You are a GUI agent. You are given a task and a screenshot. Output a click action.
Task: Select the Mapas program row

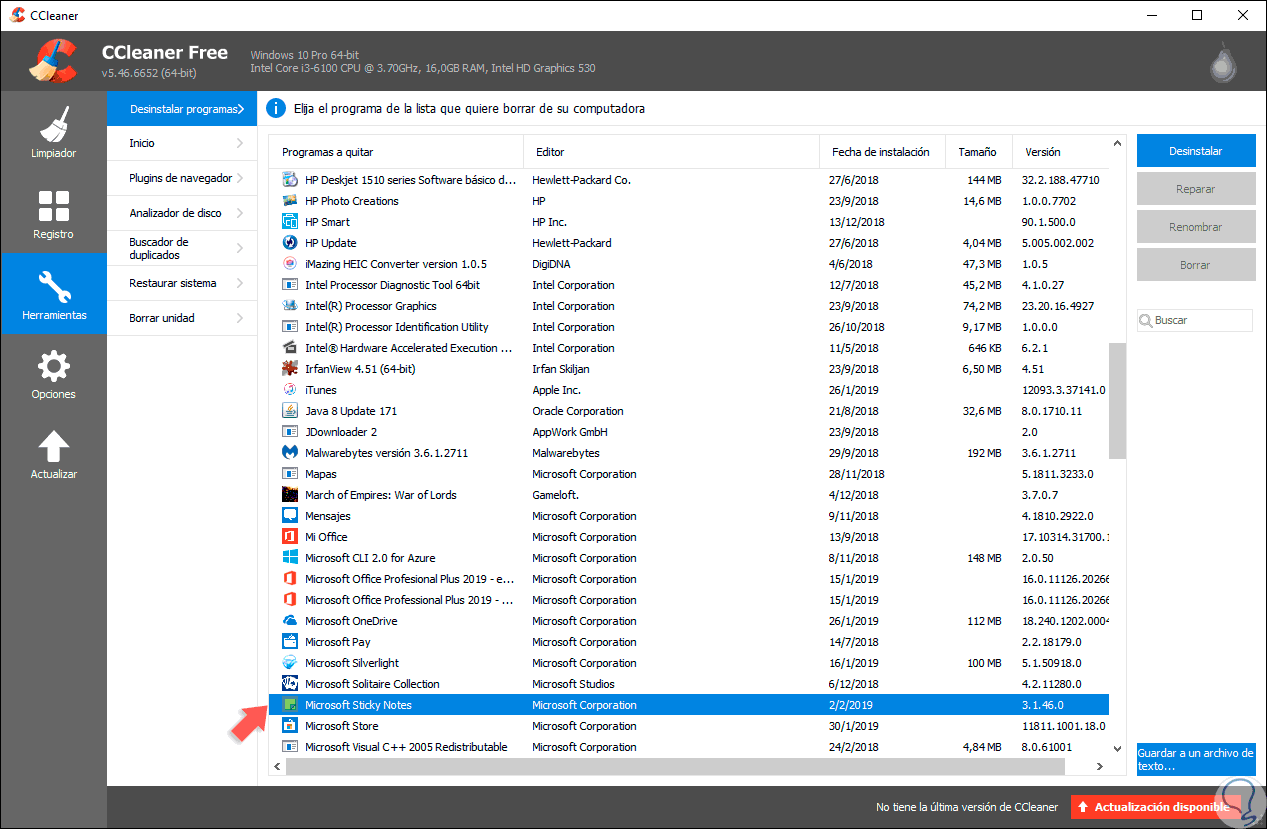(x=689, y=474)
